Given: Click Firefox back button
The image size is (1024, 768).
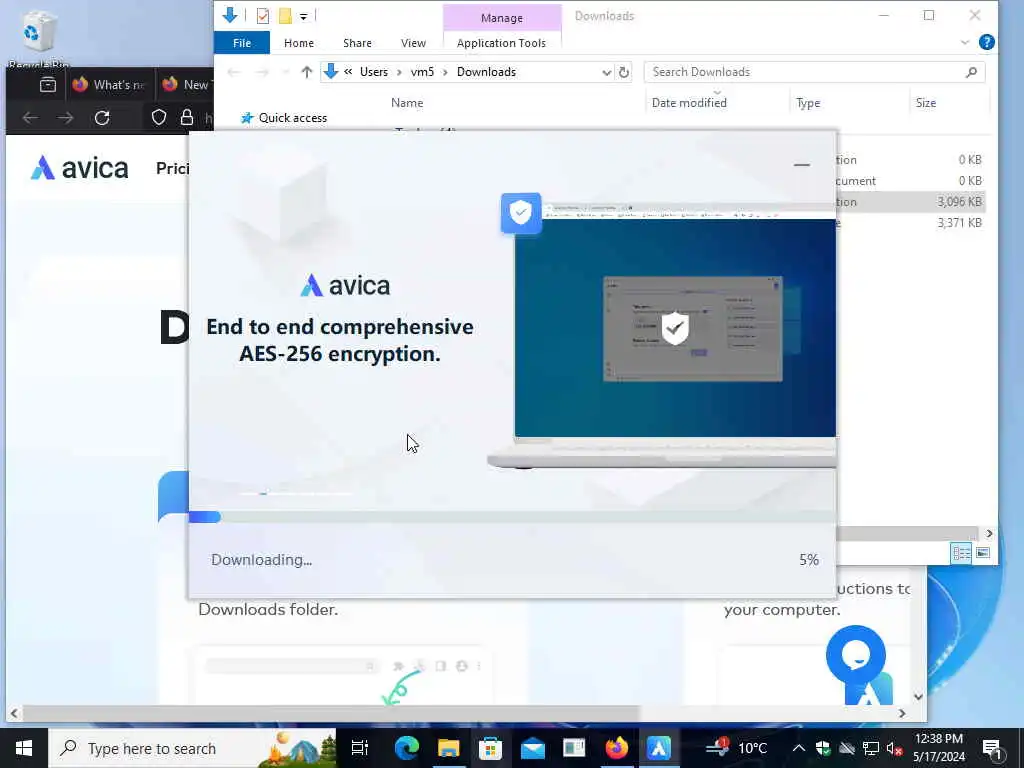Looking at the screenshot, I should [x=30, y=118].
